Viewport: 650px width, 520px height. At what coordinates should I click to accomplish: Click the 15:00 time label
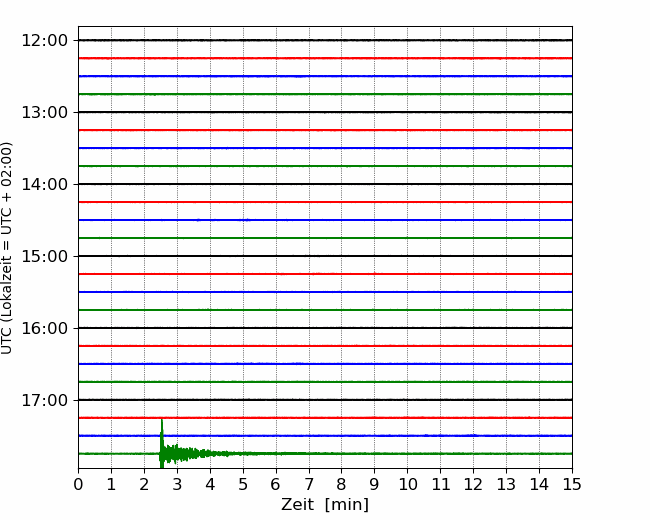tap(44, 256)
